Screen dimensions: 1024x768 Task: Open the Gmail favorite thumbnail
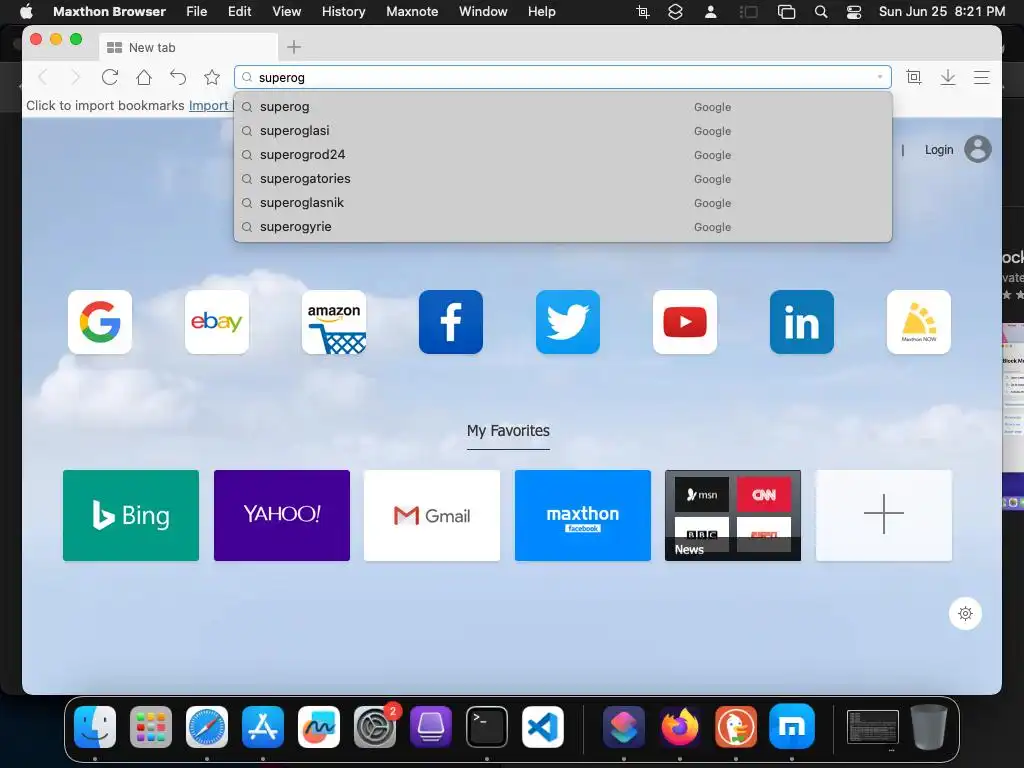[432, 515]
